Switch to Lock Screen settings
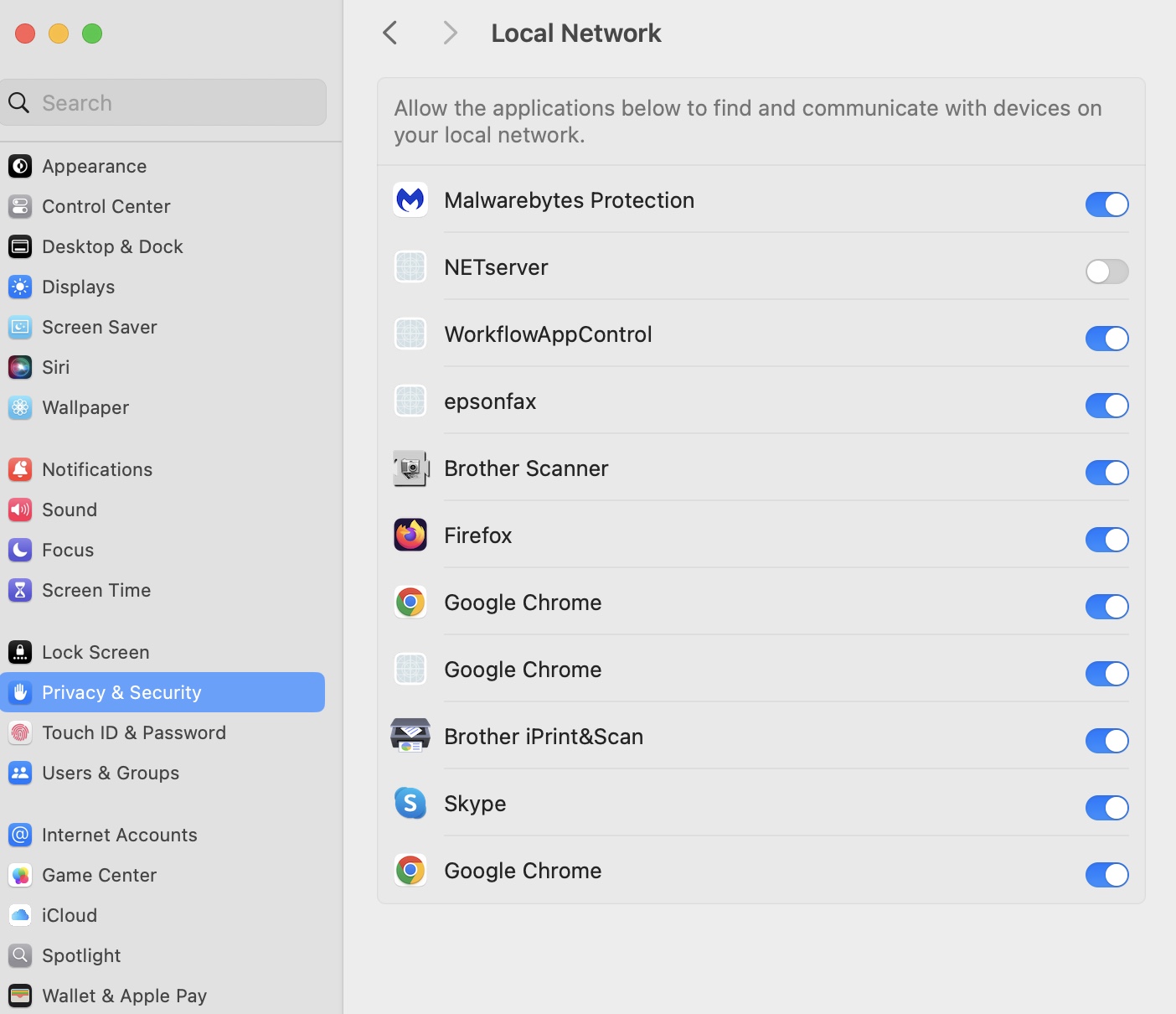Image resolution: width=1176 pixels, height=1014 pixels. point(95,652)
